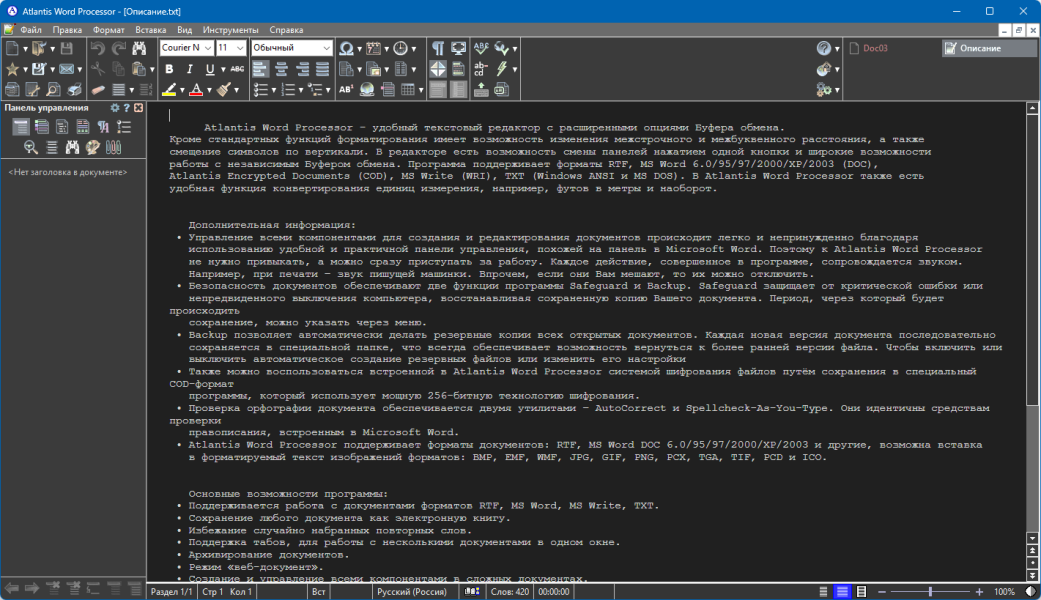1041x600 pixels.
Task: Click the zoom slider handle
Action: coord(930,591)
